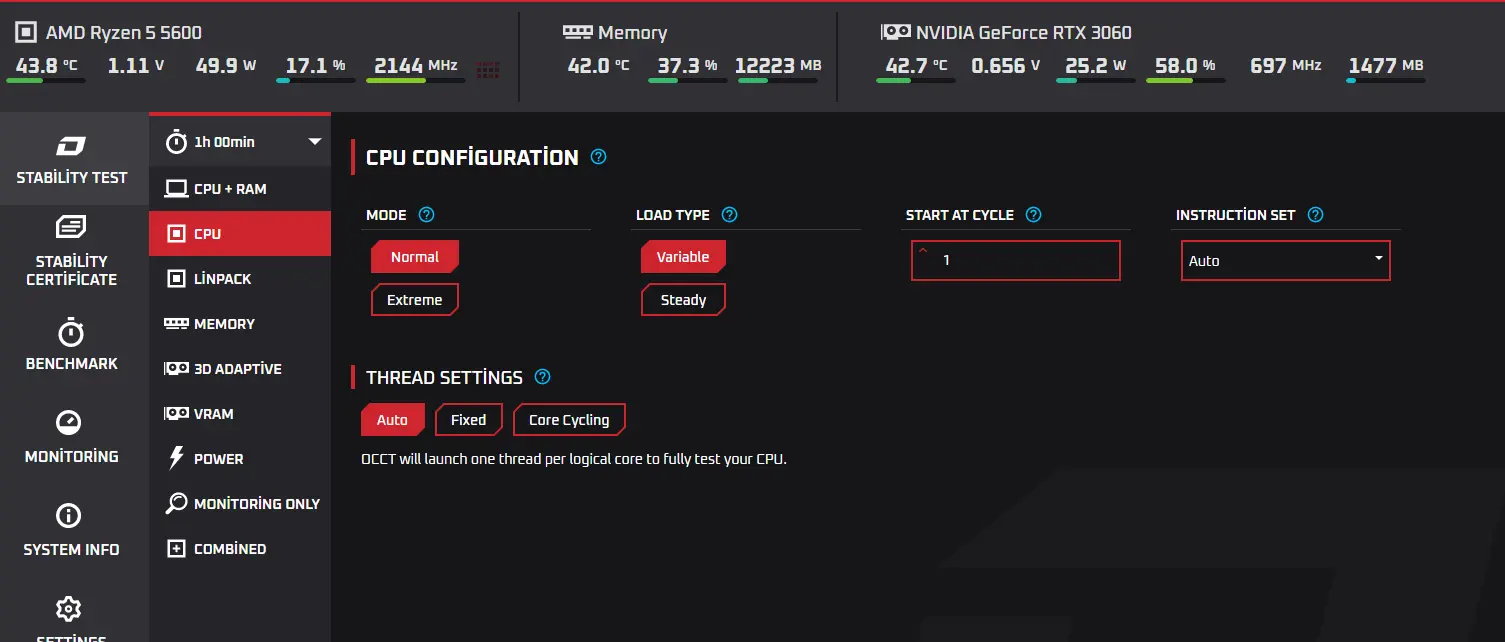
Task: Click the CPU power 49.9 W reading
Action: pos(226,66)
